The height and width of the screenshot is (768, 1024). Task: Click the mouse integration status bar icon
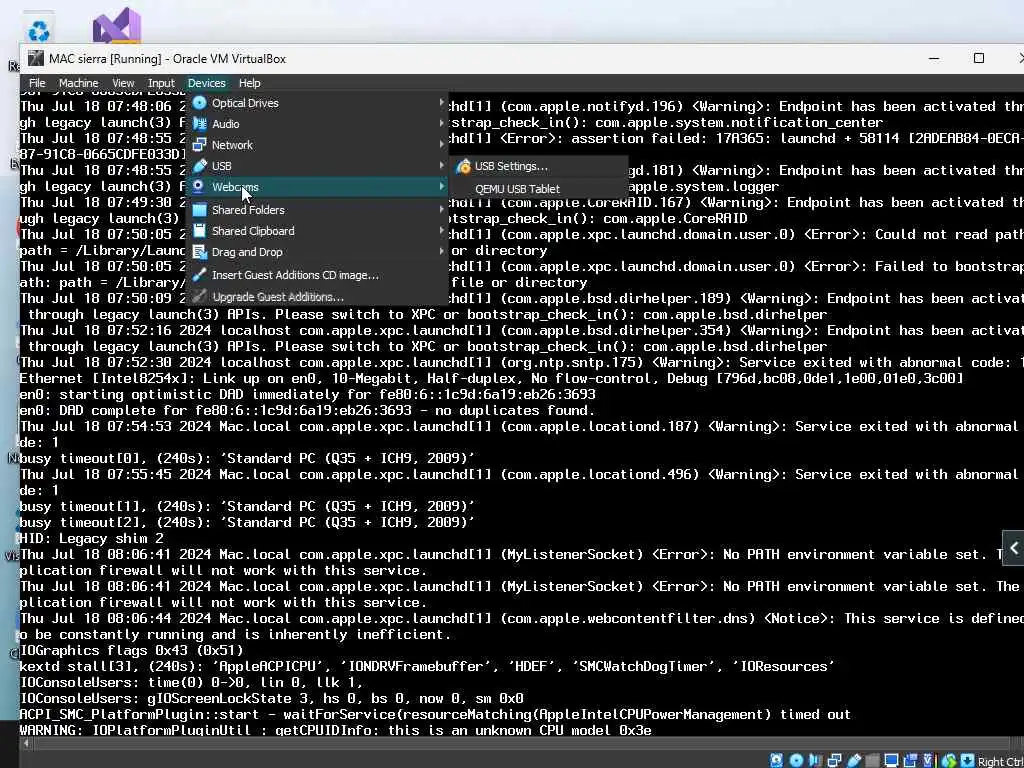tap(948, 760)
